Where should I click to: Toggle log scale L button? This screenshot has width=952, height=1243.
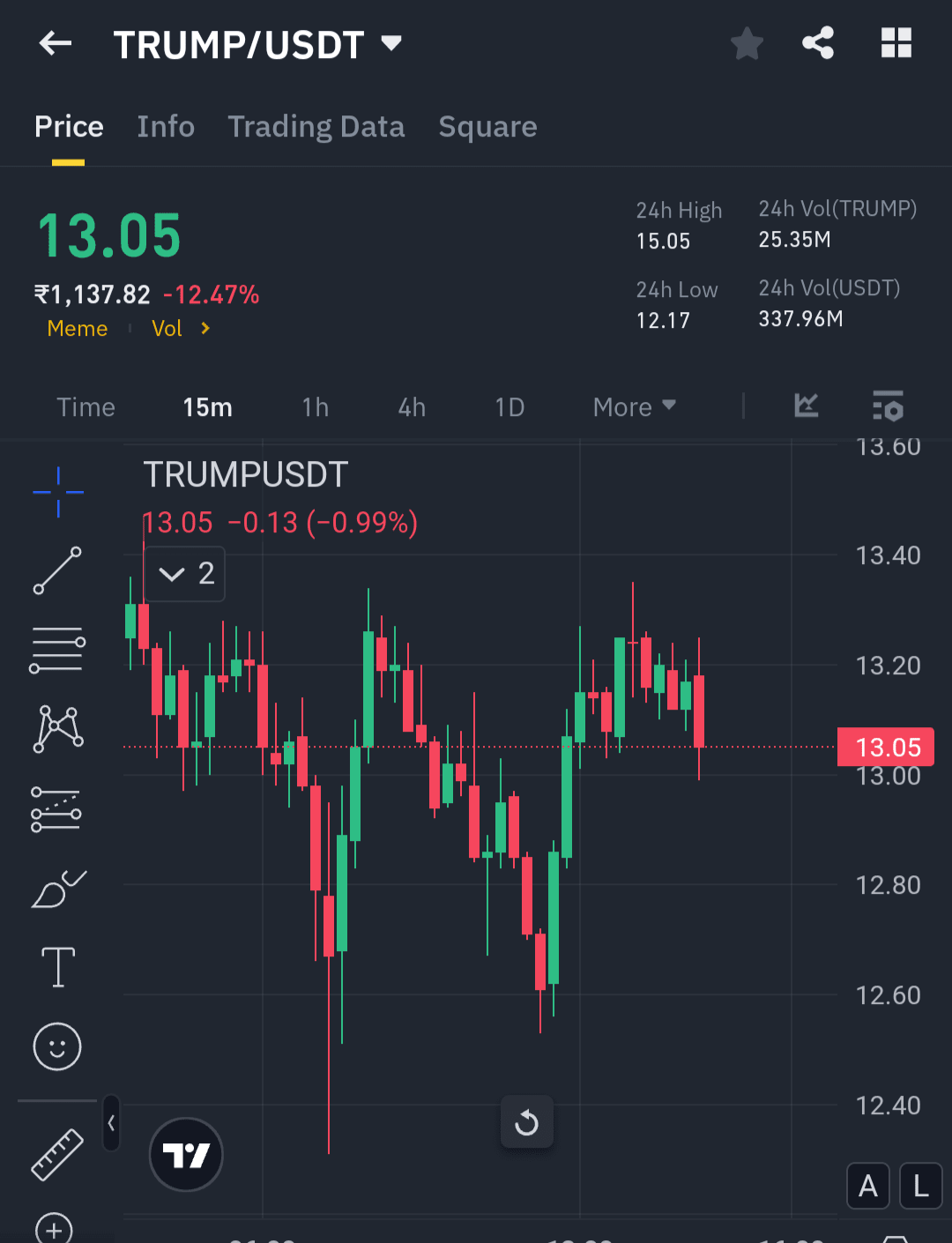tap(921, 1186)
